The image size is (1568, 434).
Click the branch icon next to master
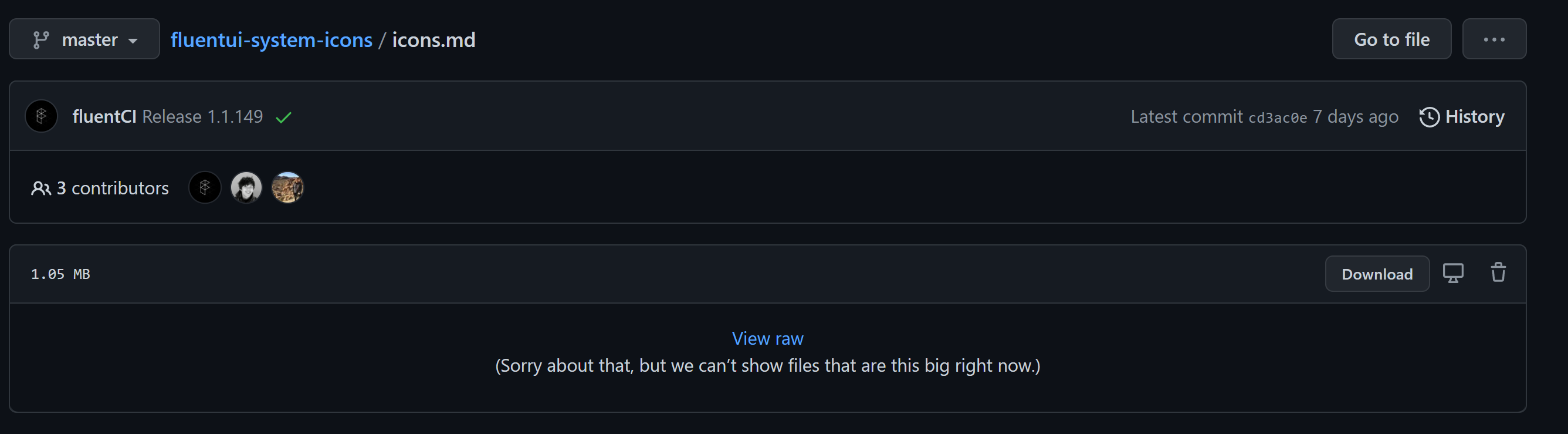42,39
